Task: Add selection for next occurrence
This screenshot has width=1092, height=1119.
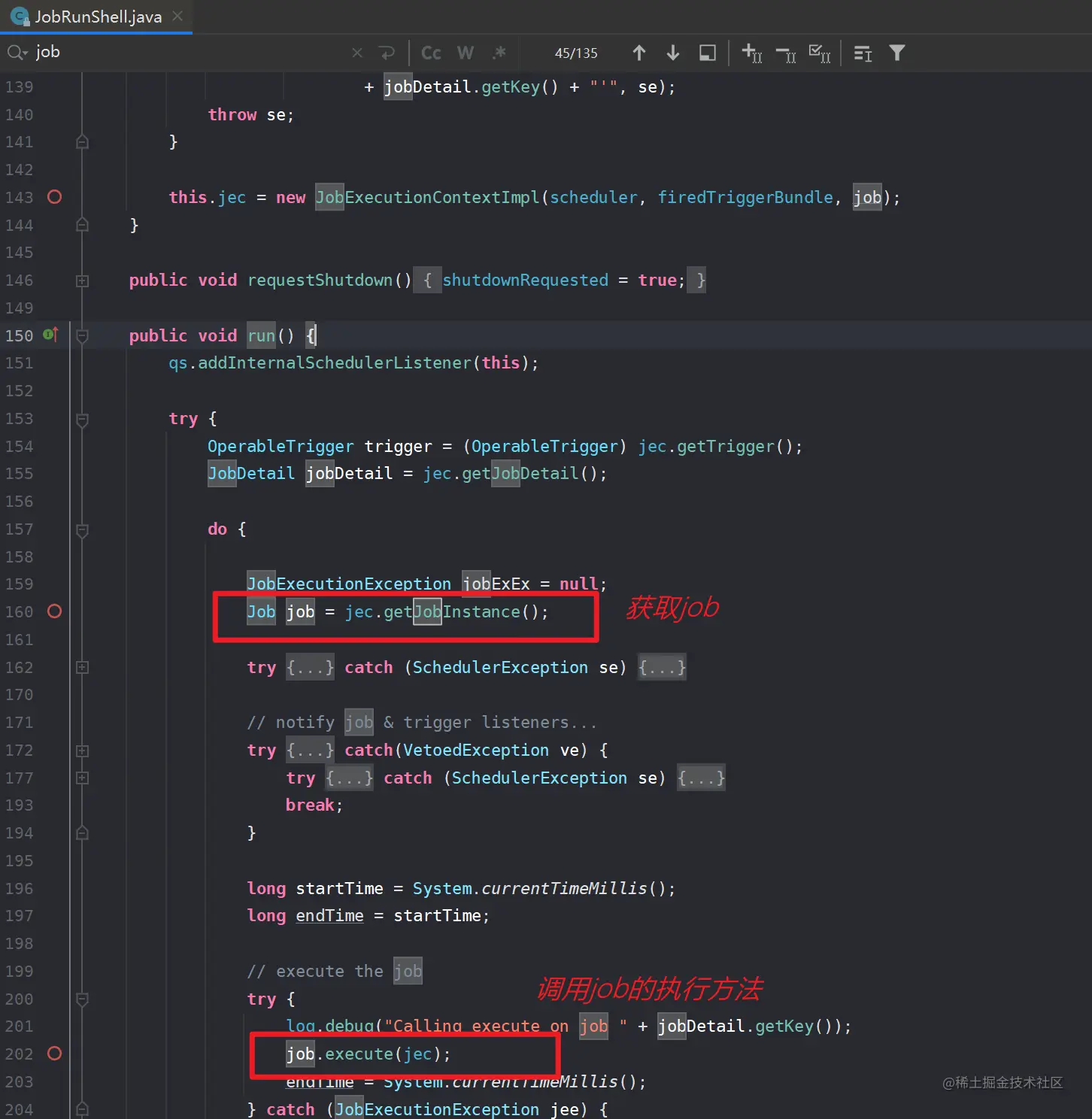Action: [x=752, y=53]
